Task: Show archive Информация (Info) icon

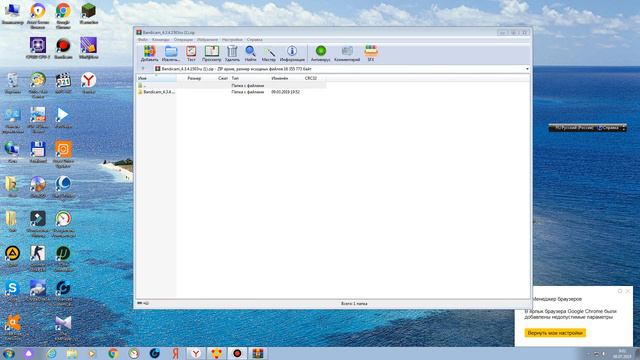Action: [x=292, y=53]
